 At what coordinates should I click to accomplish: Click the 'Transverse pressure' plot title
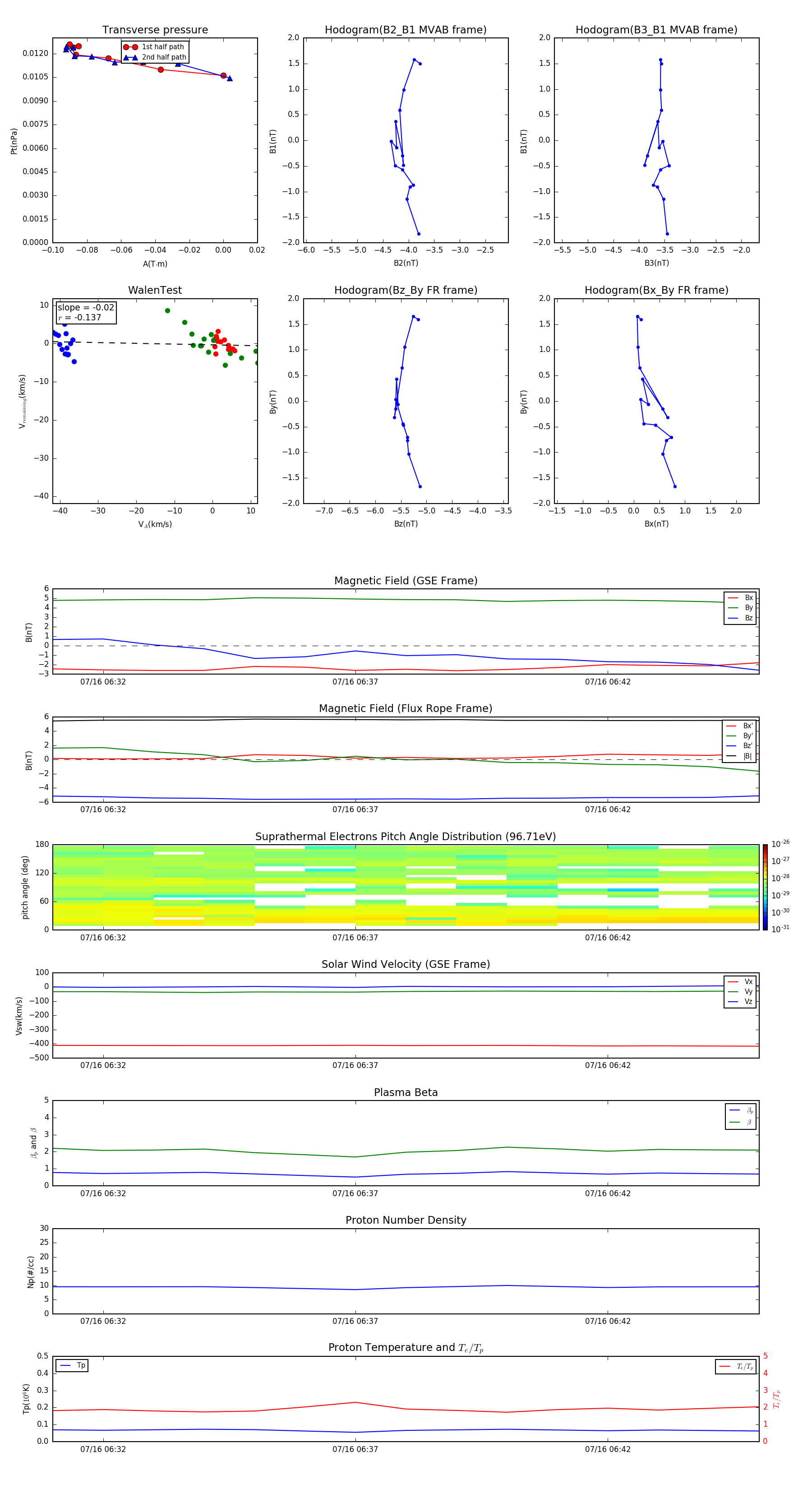tap(155, 29)
